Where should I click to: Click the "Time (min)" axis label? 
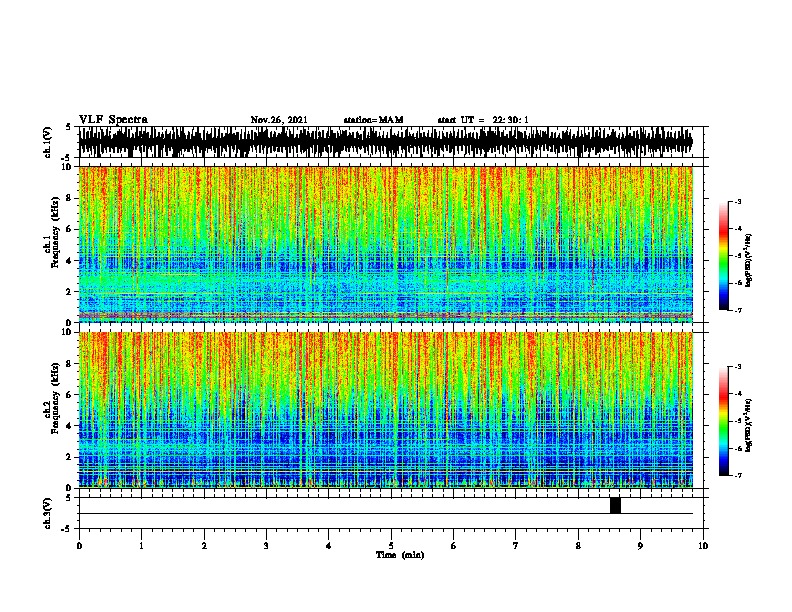(x=400, y=555)
